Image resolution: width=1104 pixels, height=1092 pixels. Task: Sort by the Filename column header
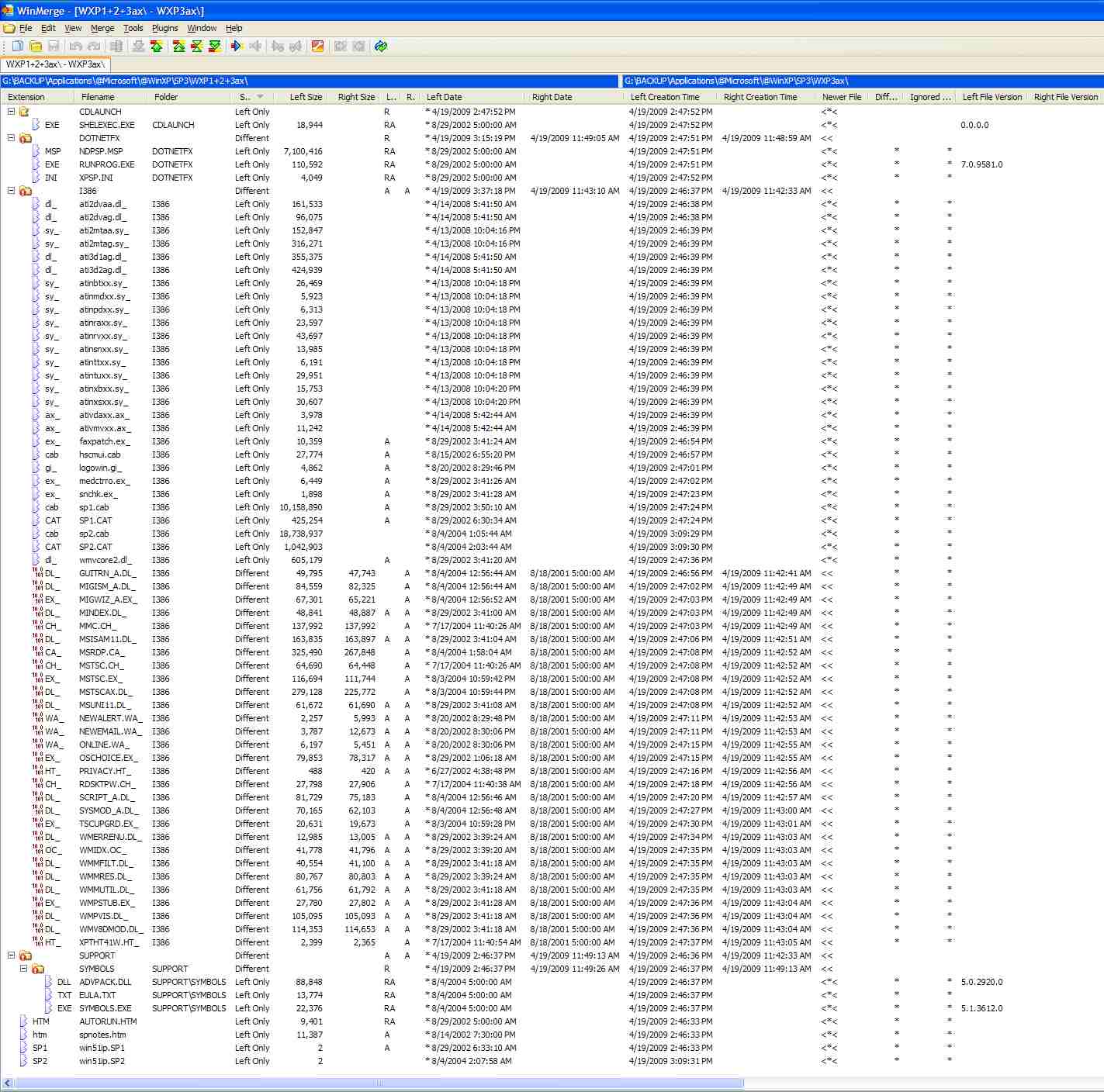110,97
